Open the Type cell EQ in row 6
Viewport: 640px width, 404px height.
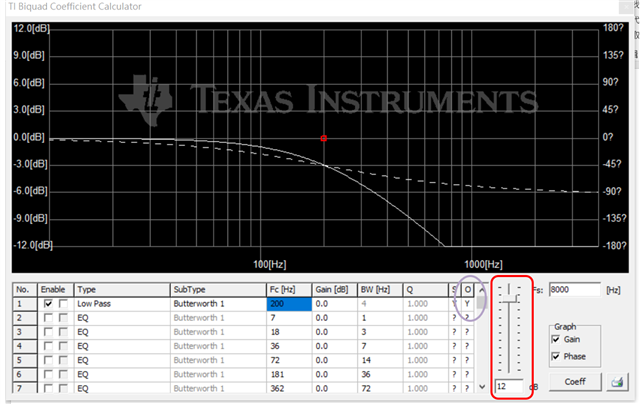[x=122, y=374]
